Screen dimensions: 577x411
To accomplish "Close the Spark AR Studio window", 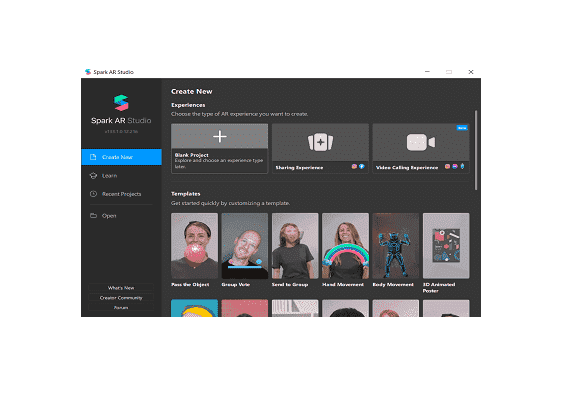I will coord(471,72).
